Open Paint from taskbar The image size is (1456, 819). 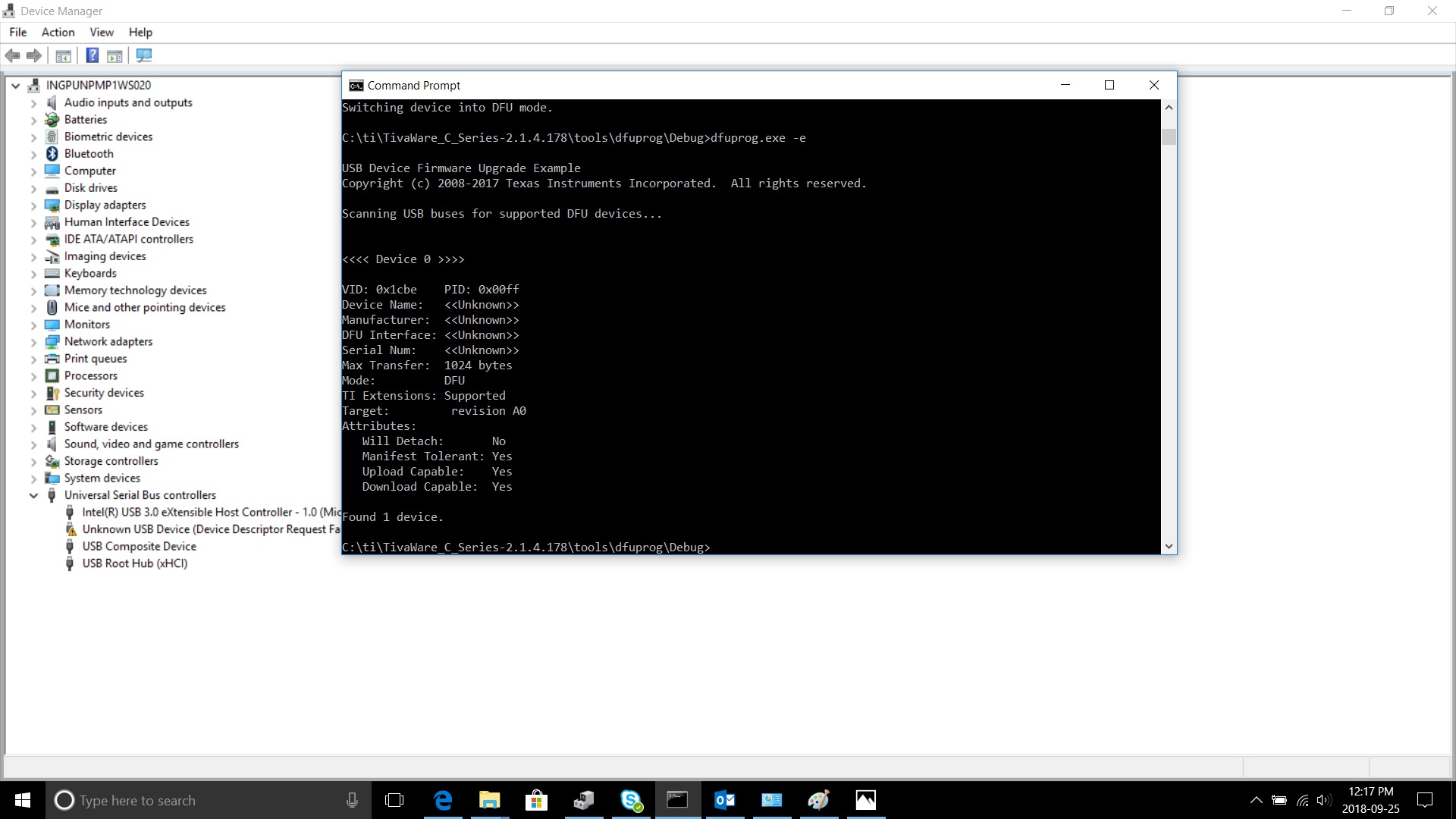[818, 800]
